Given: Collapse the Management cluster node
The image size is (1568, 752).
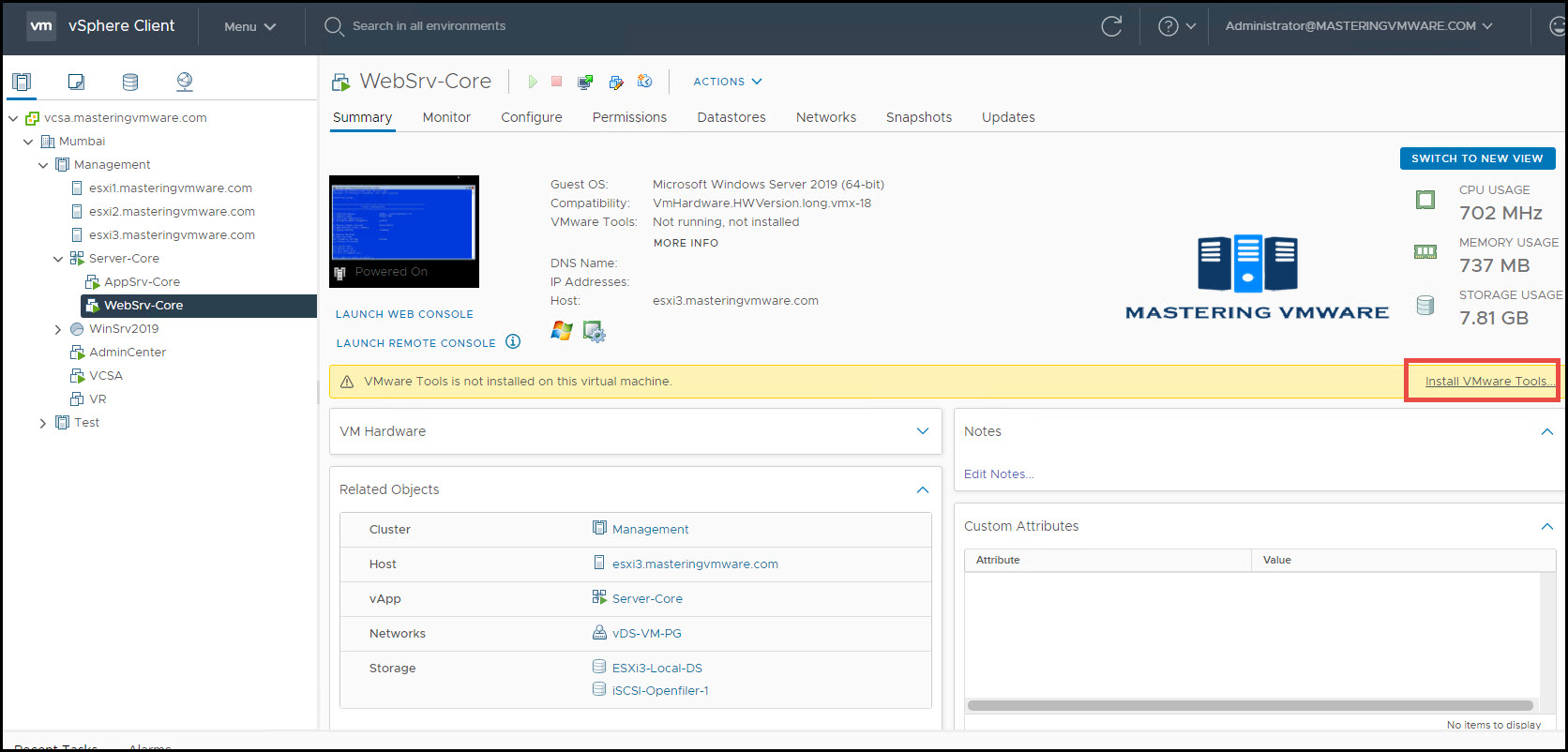Looking at the screenshot, I should (x=43, y=165).
